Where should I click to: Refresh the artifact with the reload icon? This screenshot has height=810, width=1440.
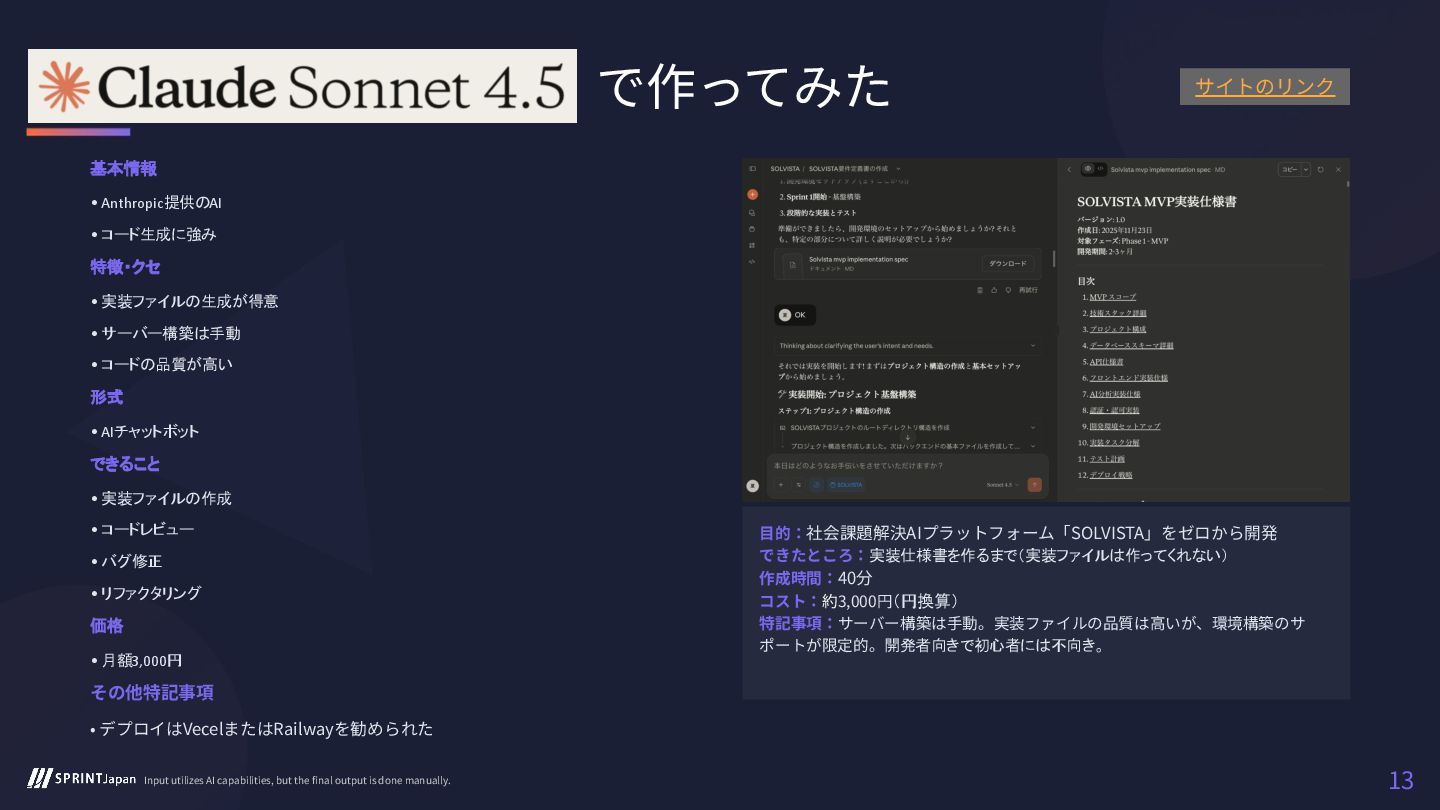1320,170
